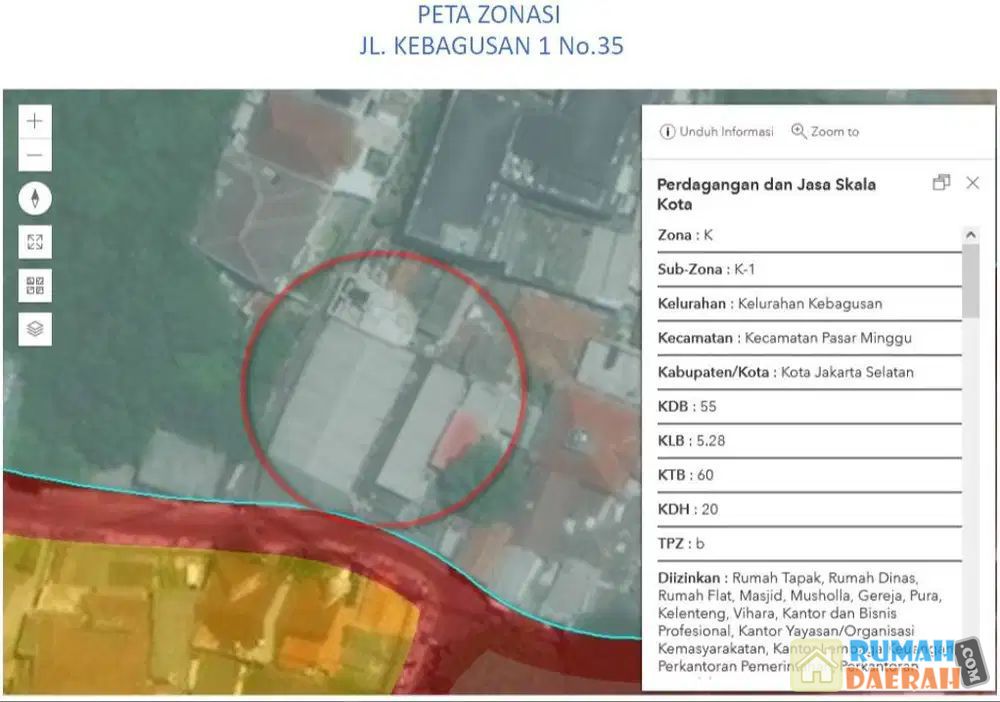
Task: Click the popup vertical scrollbar thumb
Action: 970,282
